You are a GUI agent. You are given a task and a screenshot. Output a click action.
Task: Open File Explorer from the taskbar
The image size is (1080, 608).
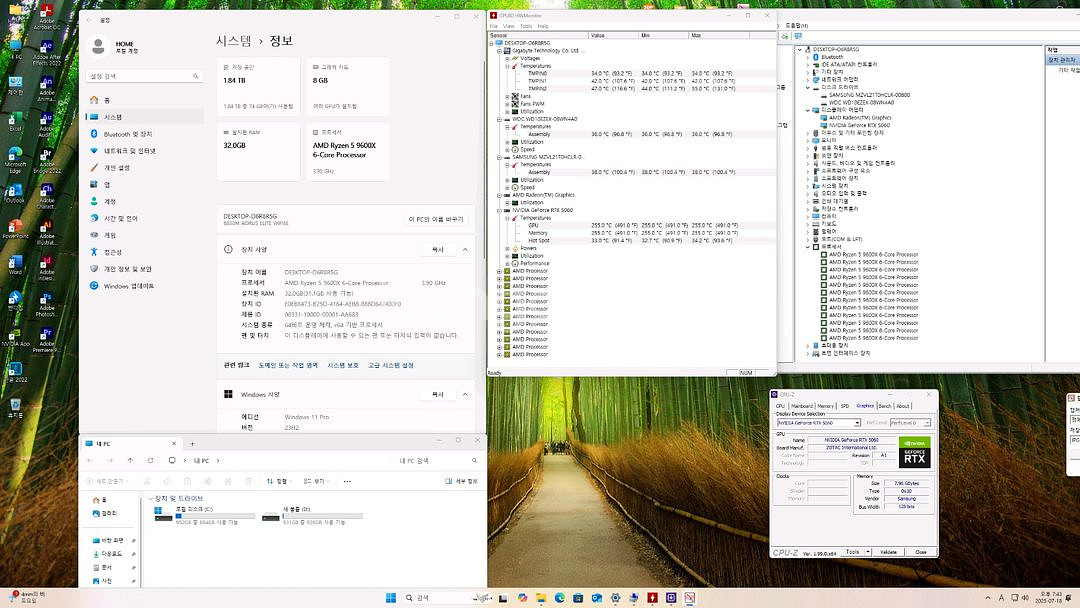coord(541,598)
